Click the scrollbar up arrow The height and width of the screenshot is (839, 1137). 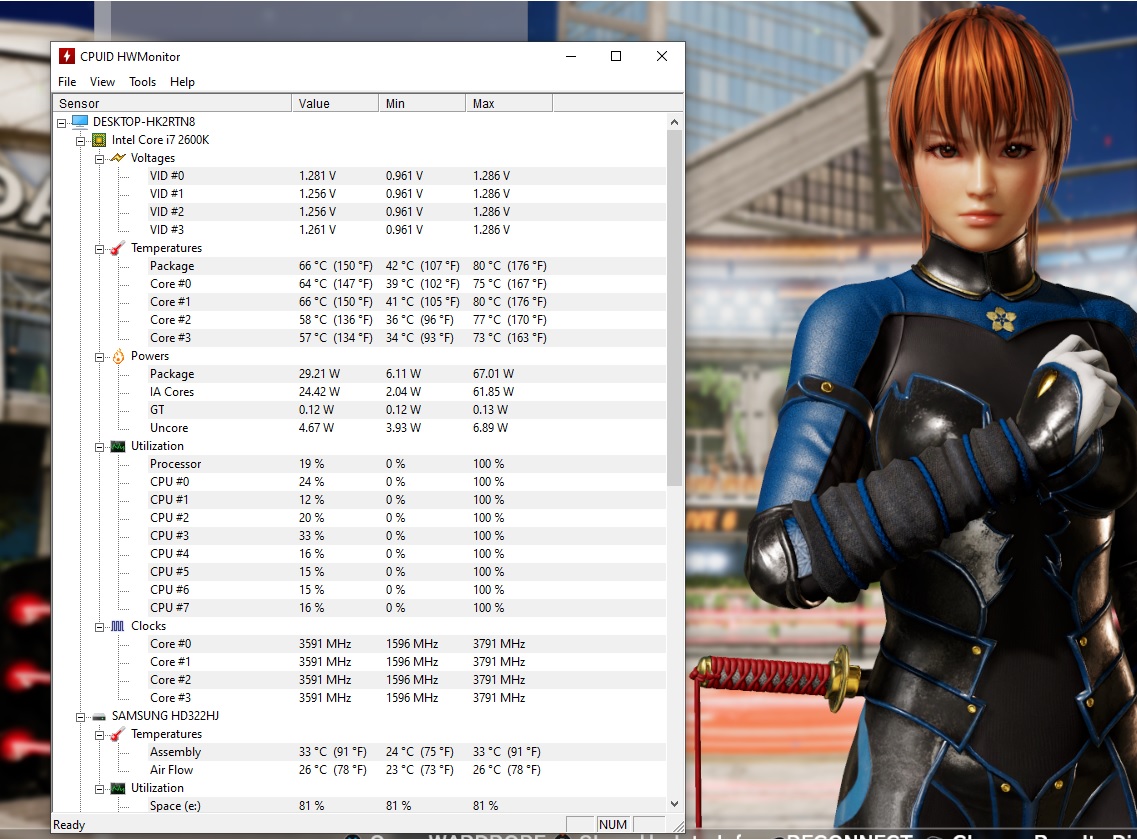coord(674,122)
